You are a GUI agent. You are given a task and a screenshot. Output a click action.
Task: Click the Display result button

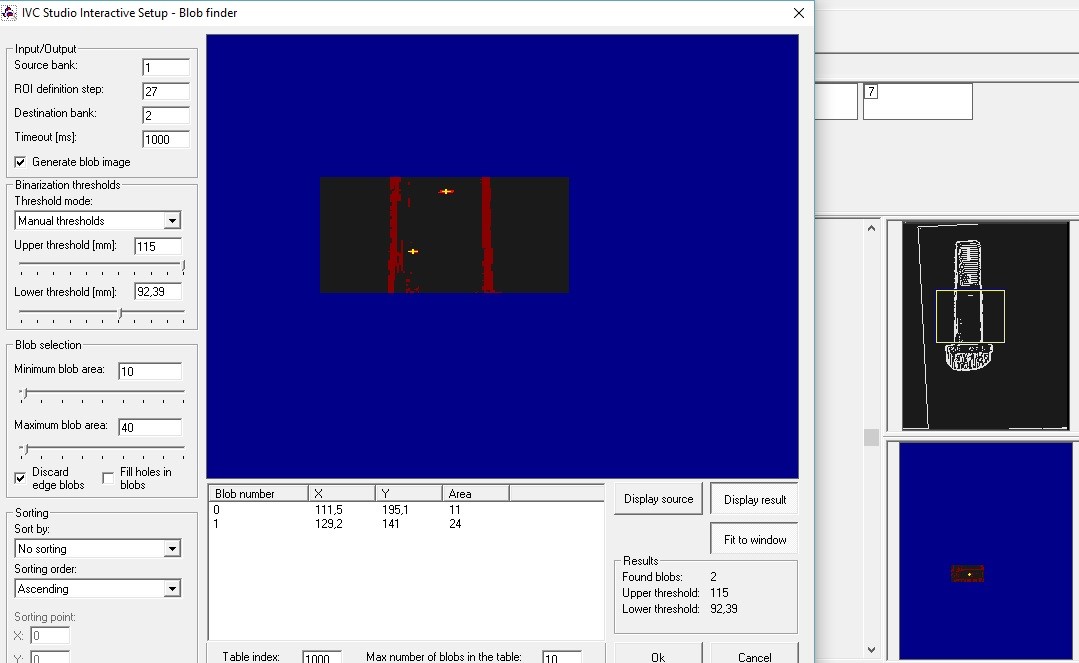(x=754, y=500)
